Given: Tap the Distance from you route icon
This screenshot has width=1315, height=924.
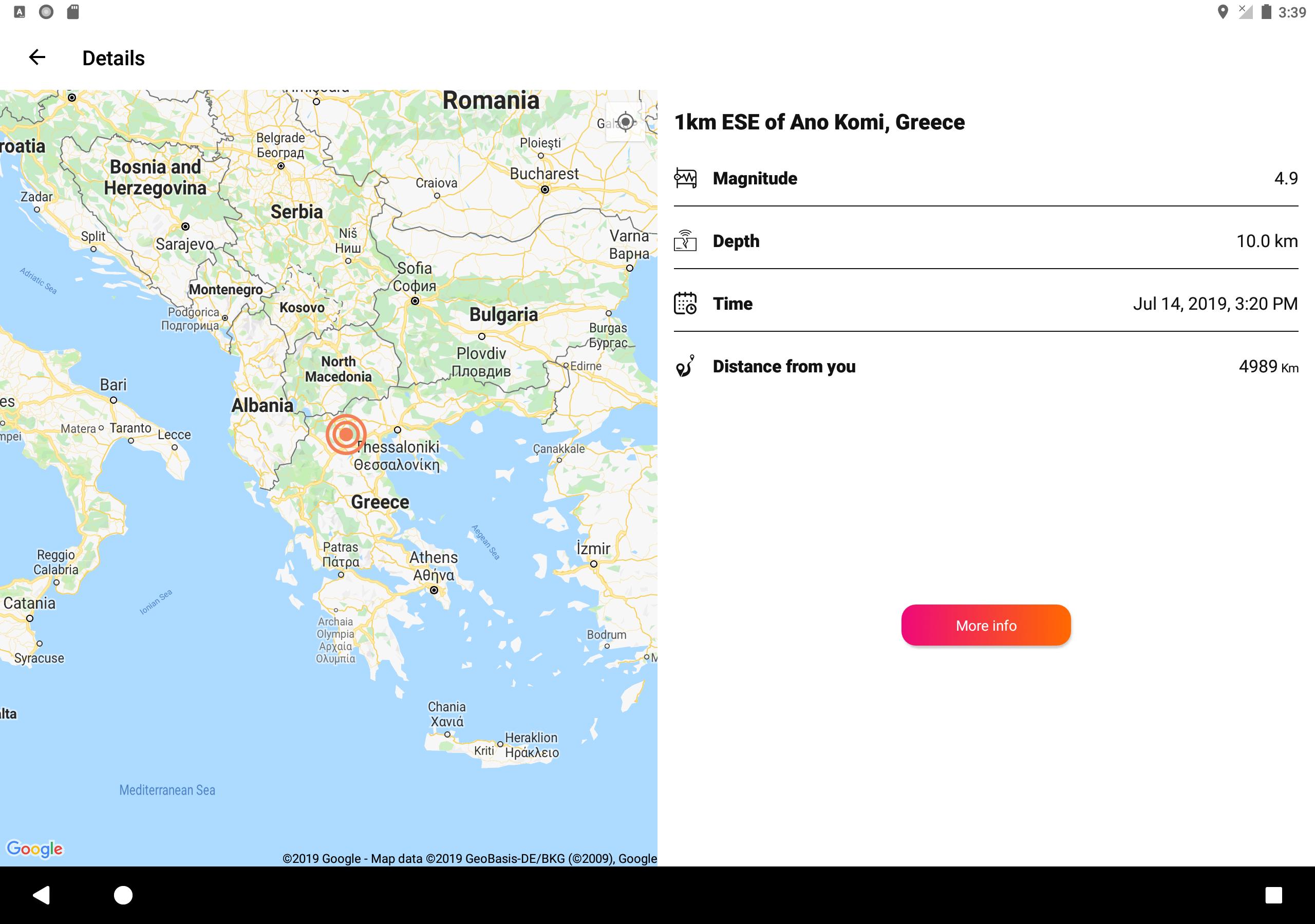Looking at the screenshot, I should click(x=686, y=366).
